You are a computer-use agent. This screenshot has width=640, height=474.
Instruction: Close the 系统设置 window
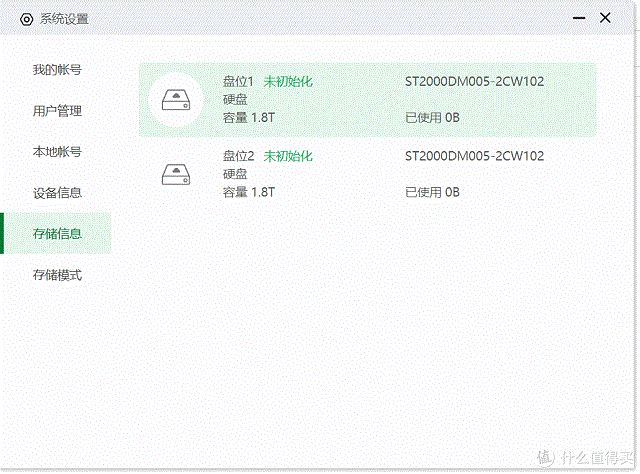pos(605,18)
